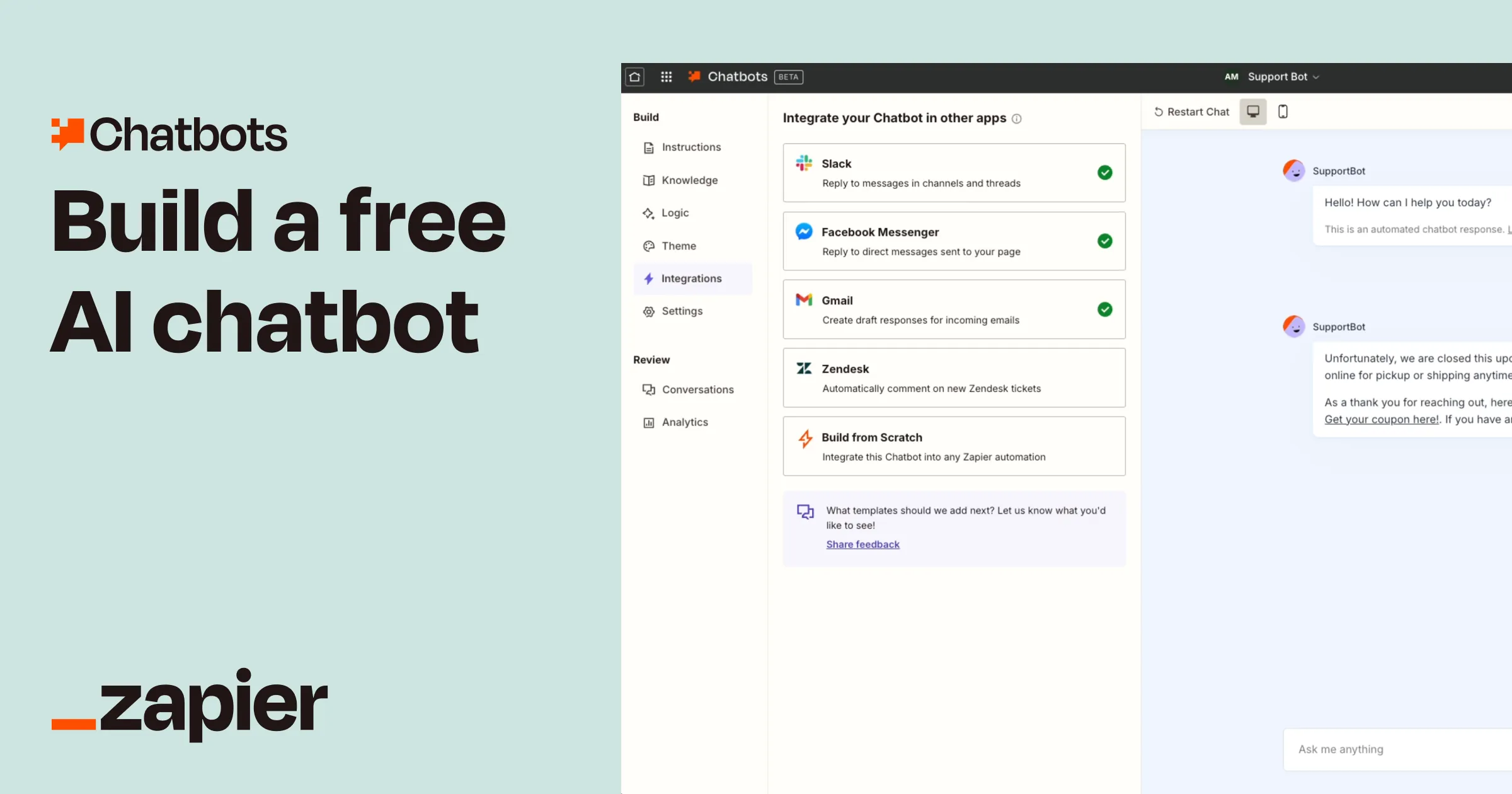Screen dimensions: 1512x794
Task: Click the info icon beside integrations heading
Action: click(x=1016, y=118)
